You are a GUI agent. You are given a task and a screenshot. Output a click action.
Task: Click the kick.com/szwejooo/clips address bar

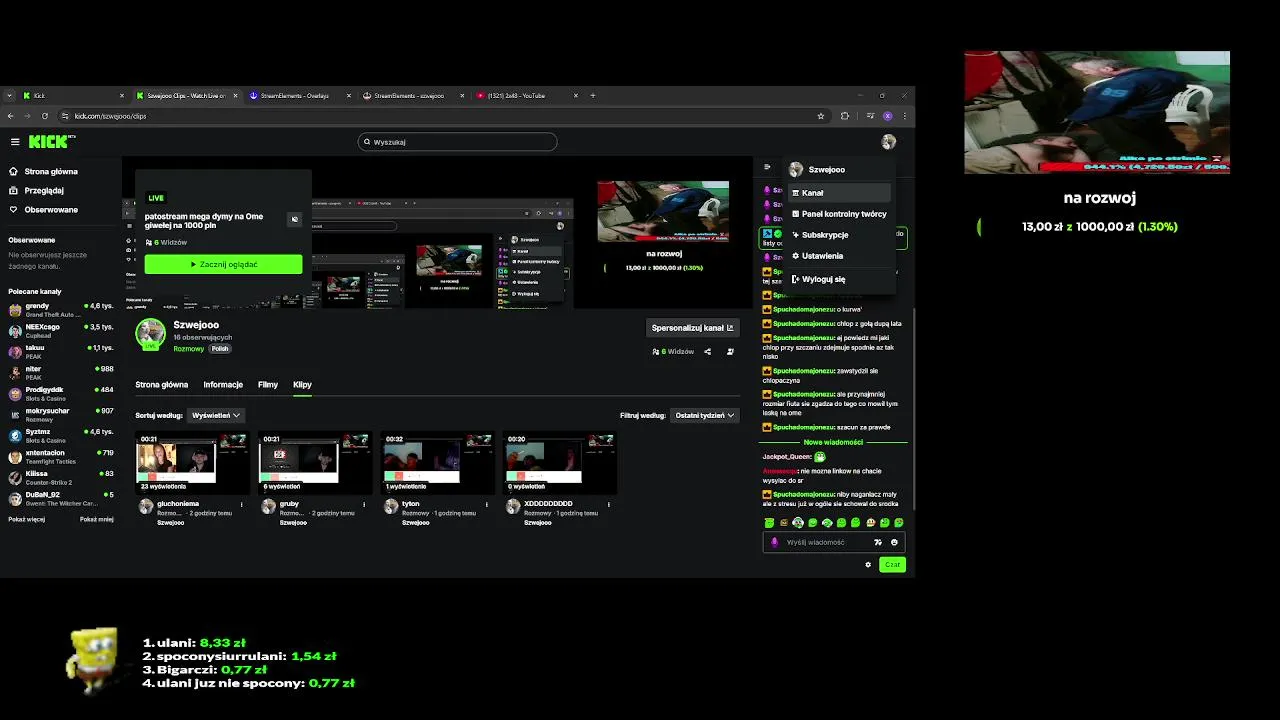point(435,116)
